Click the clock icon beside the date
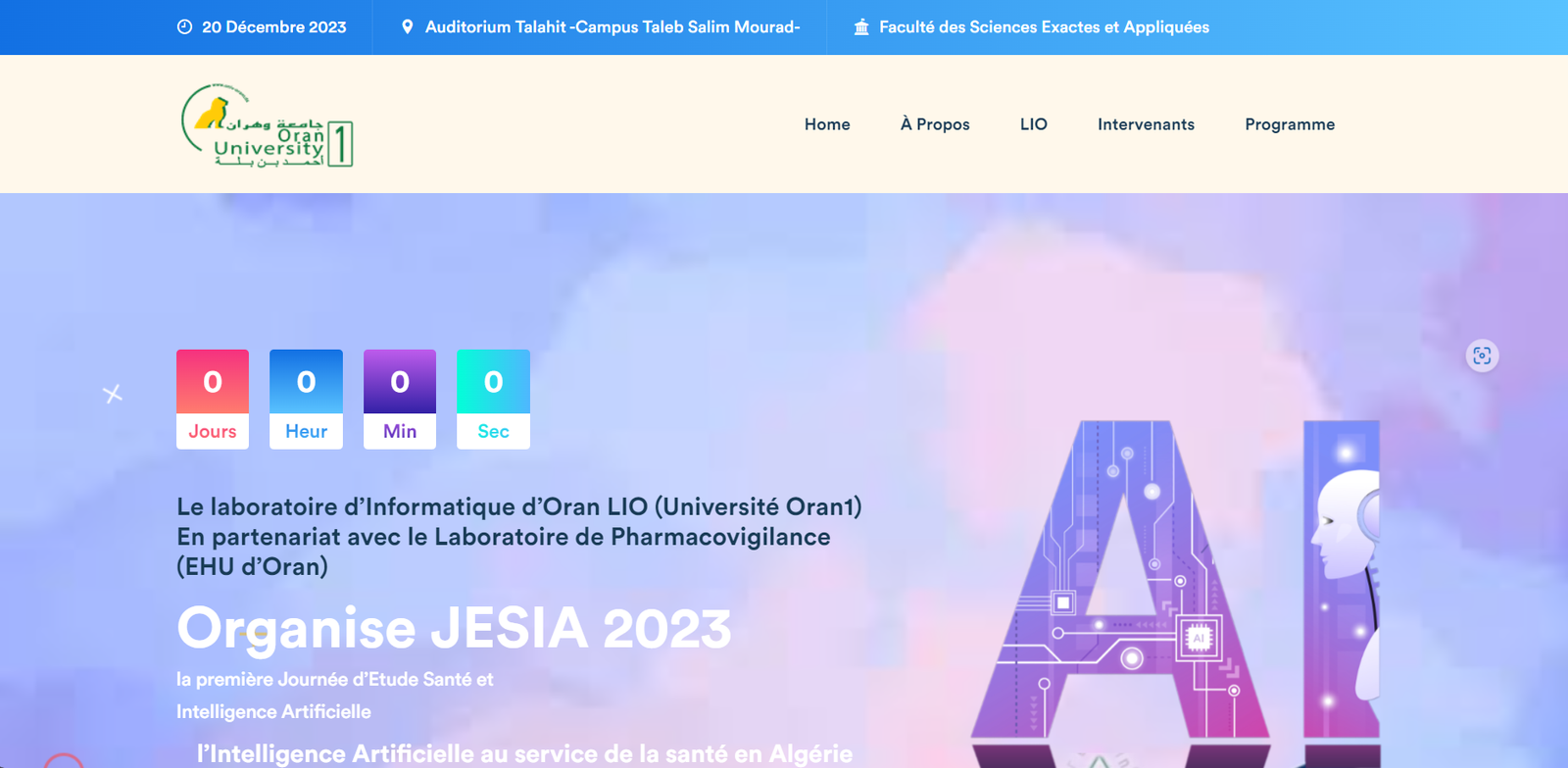The height and width of the screenshot is (768, 1568). pyautogui.click(x=184, y=27)
